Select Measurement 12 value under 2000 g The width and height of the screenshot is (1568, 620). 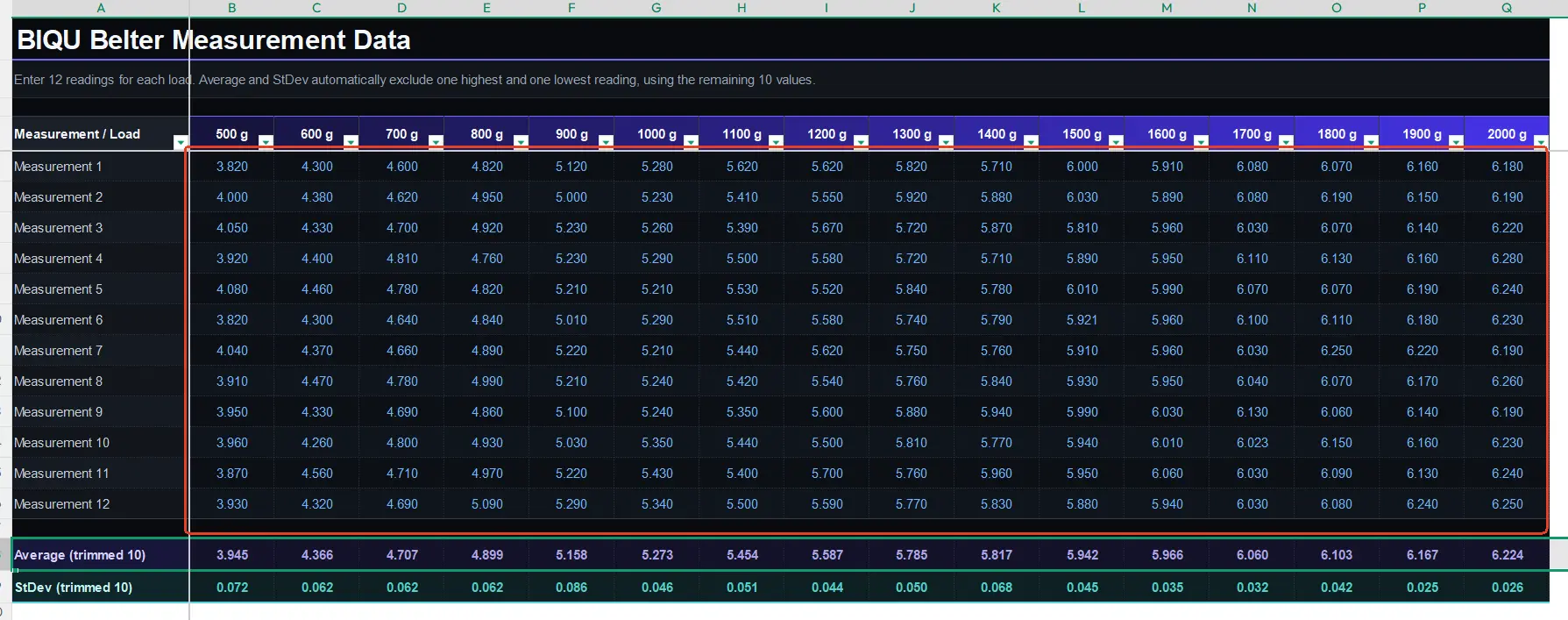click(1507, 504)
